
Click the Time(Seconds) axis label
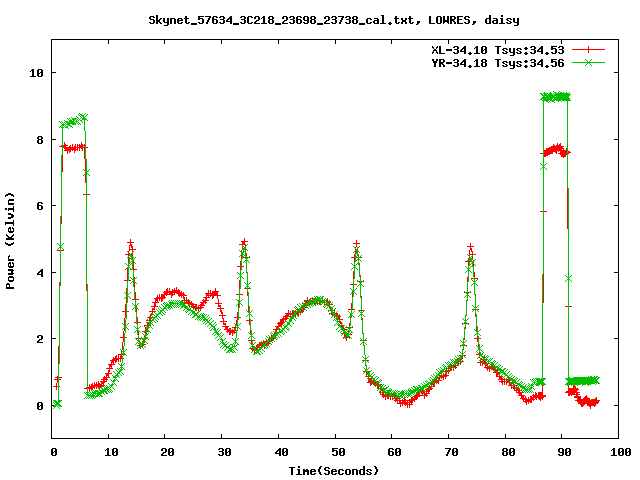(334, 471)
